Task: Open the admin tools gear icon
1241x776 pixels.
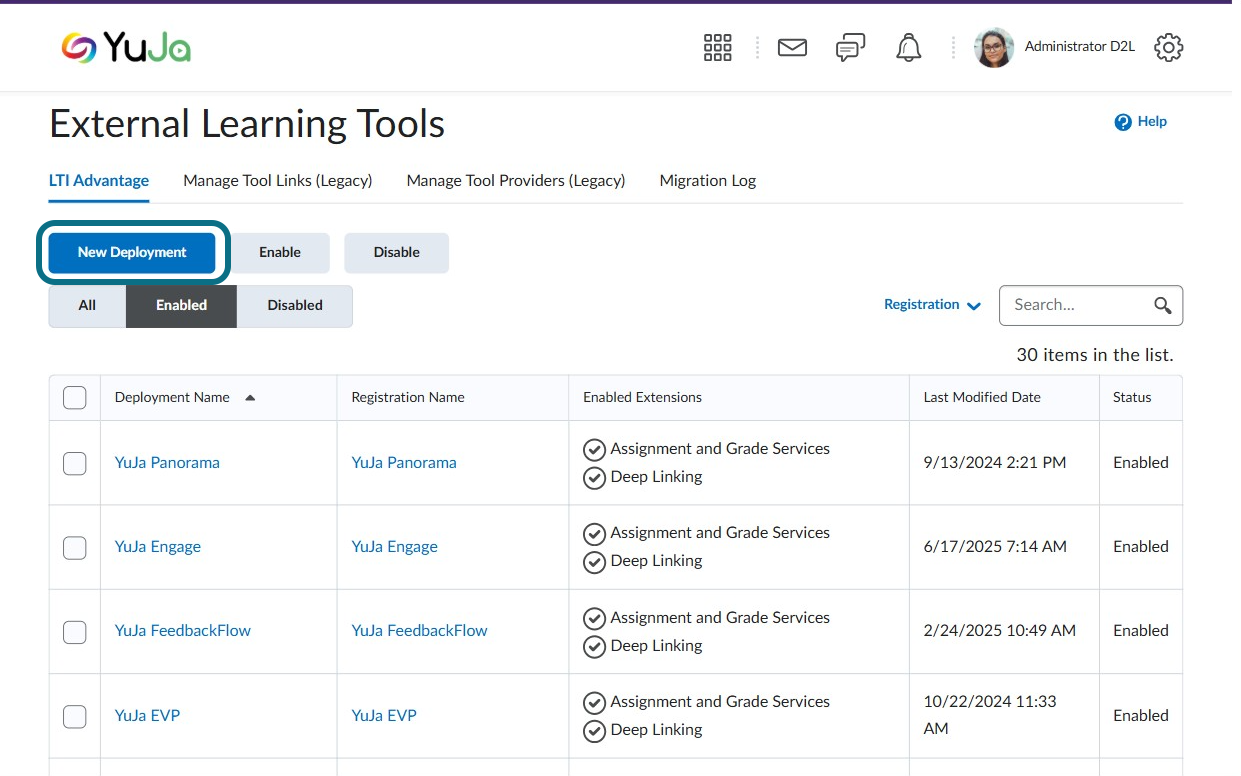Action: click(x=1168, y=47)
